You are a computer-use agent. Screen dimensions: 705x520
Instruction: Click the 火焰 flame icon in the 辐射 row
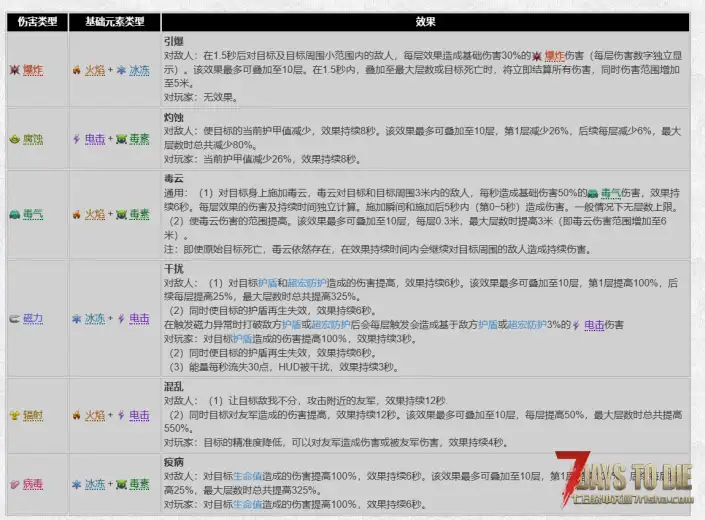(77, 415)
